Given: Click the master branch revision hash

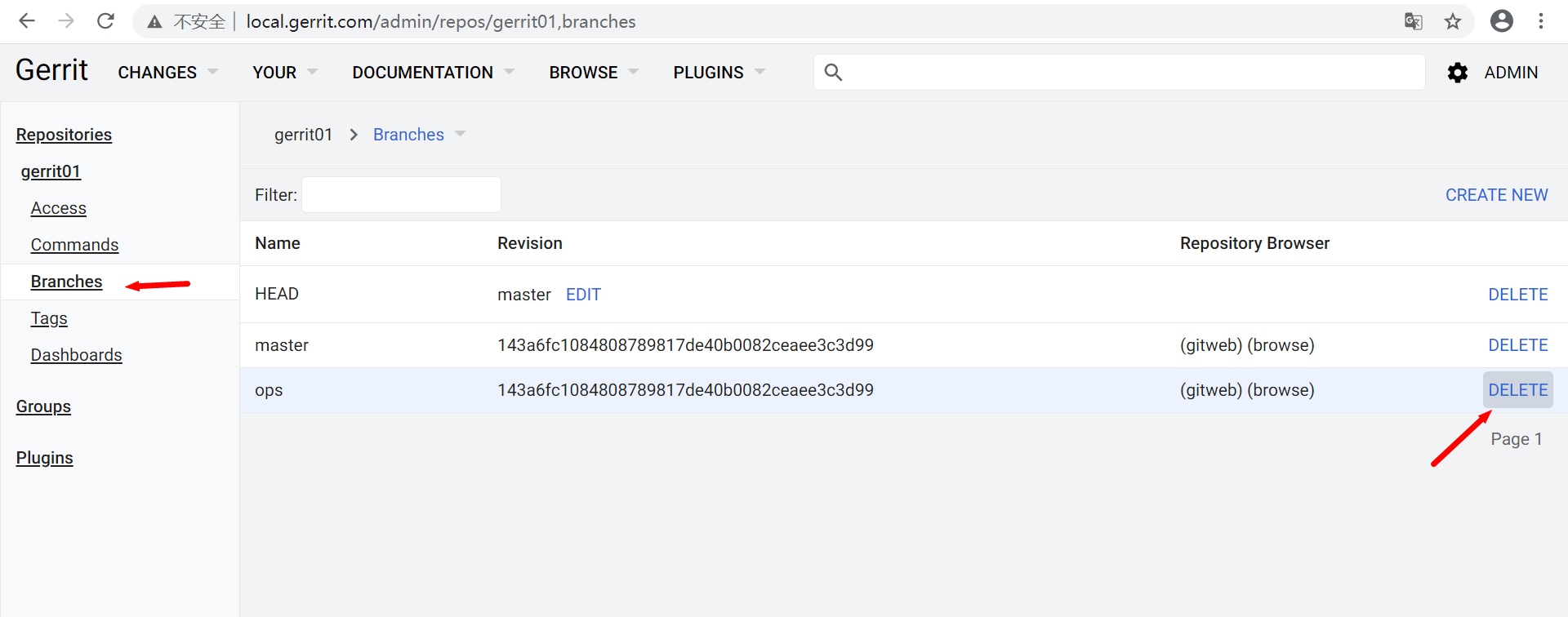Looking at the screenshot, I should [685, 345].
